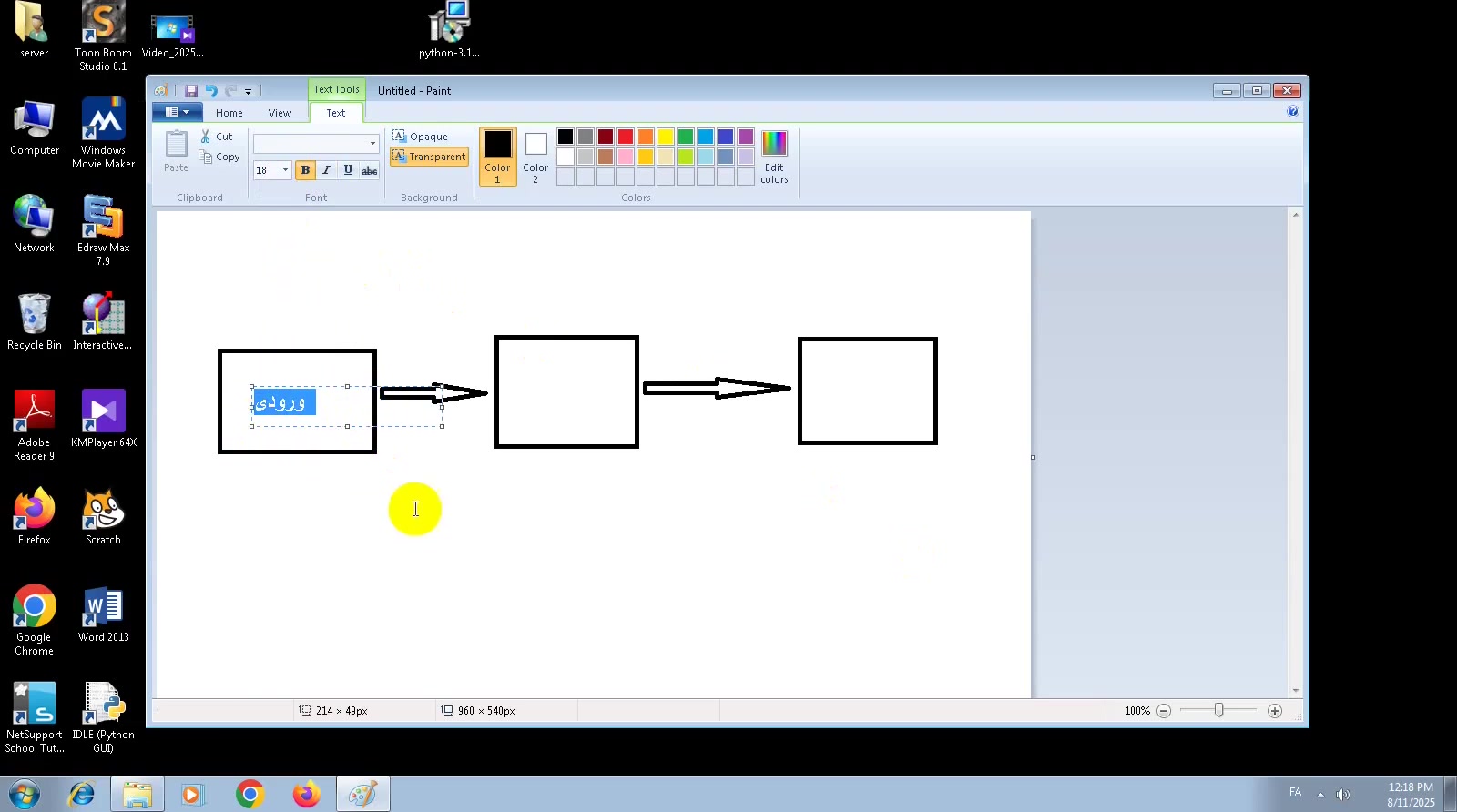This screenshot has width=1457, height=812.
Task: Switch to the Home ribbon tab
Action: click(229, 113)
